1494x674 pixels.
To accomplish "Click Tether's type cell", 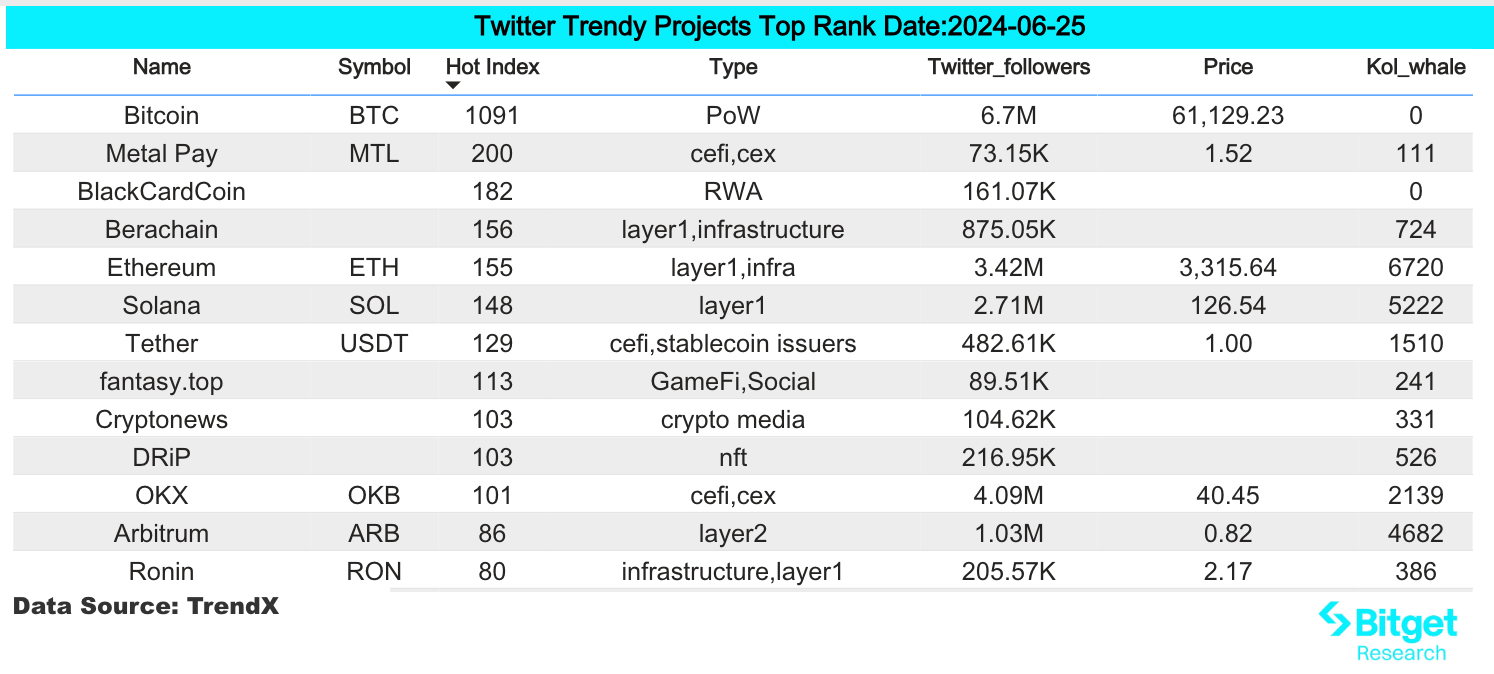I will point(733,344).
